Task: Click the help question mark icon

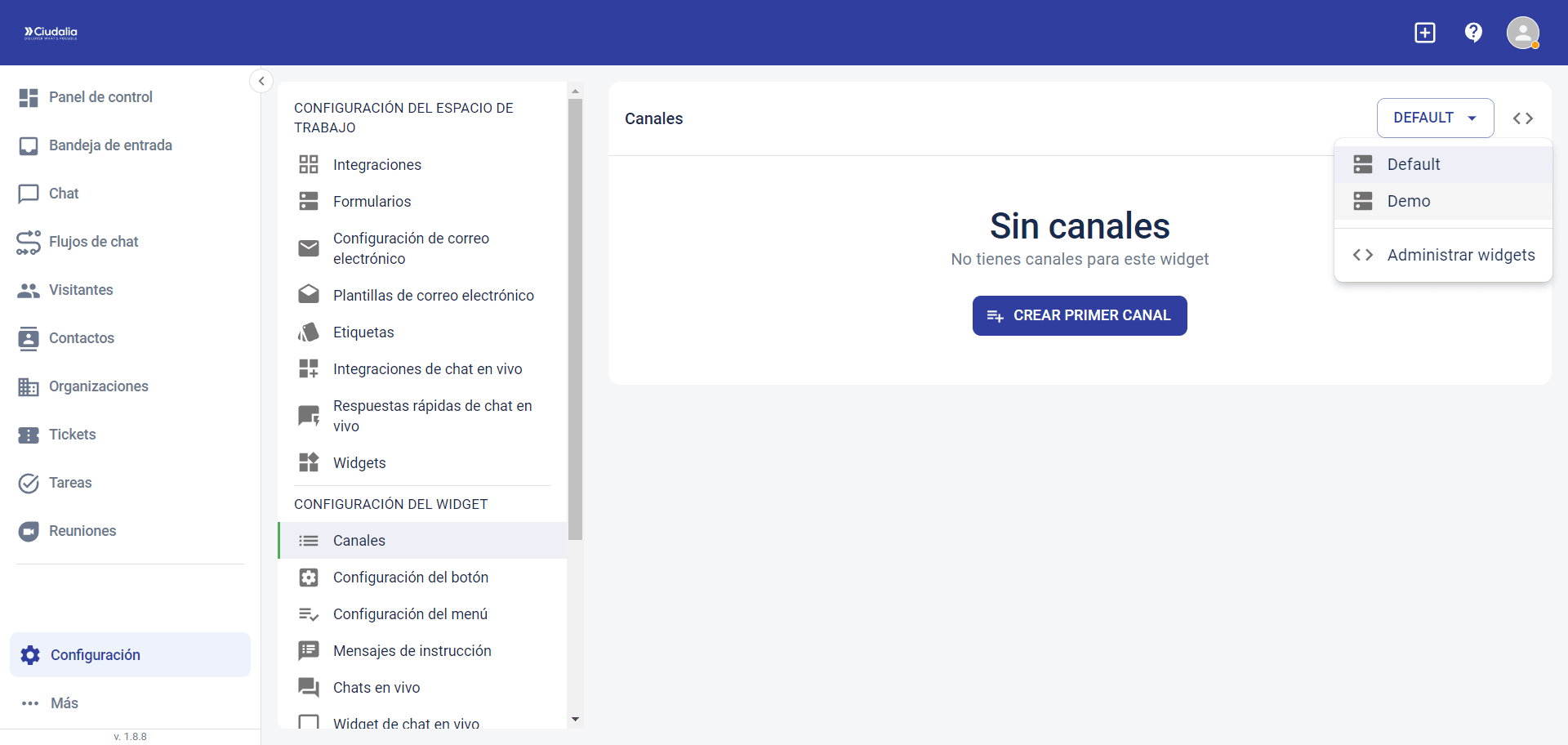Action: tap(1473, 33)
